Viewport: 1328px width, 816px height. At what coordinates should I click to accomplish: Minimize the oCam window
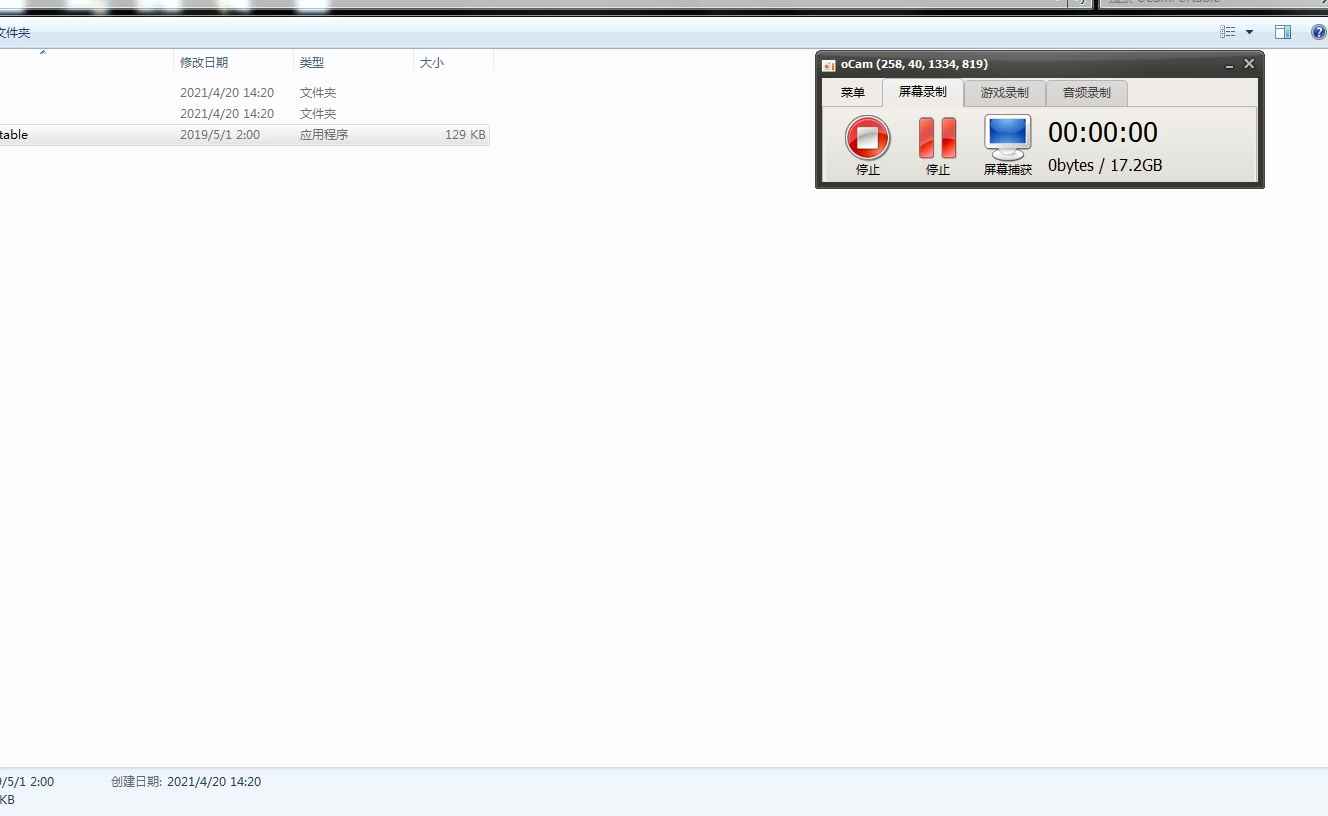pos(1229,65)
